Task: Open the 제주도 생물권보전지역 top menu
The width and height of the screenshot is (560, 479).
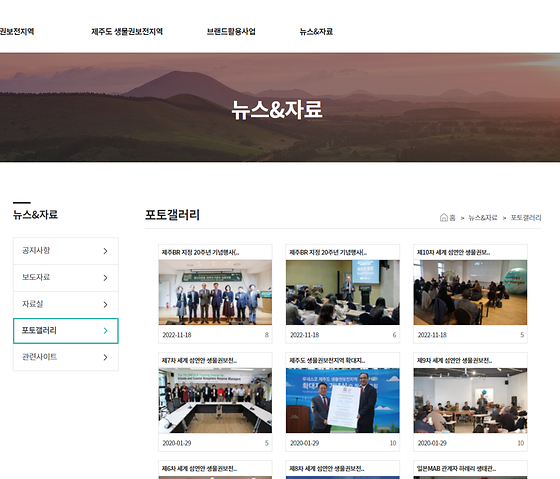Action: point(127,31)
